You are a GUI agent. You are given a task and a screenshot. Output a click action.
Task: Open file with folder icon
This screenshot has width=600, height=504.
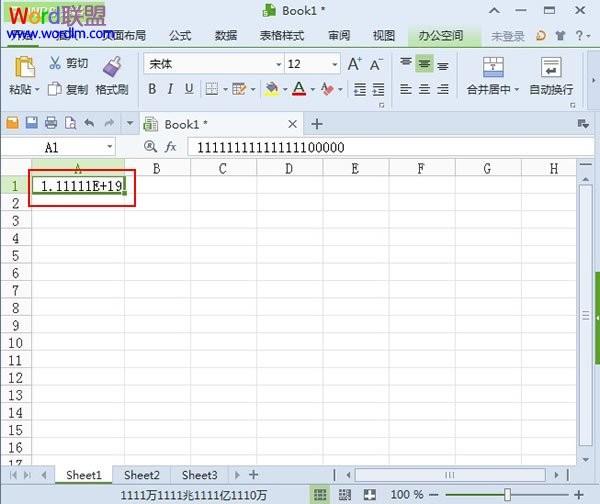click(x=12, y=123)
